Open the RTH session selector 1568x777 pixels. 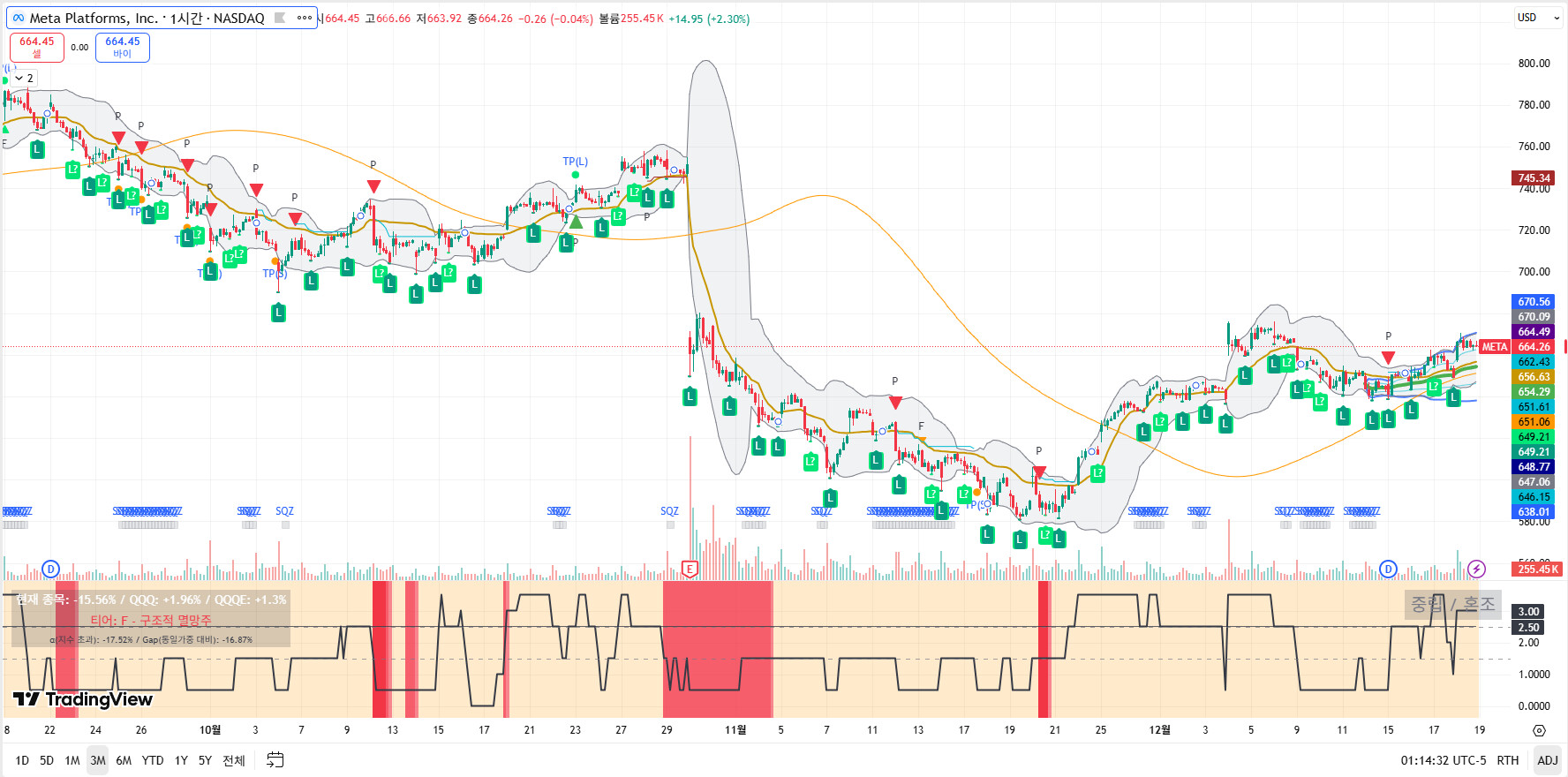1508,760
